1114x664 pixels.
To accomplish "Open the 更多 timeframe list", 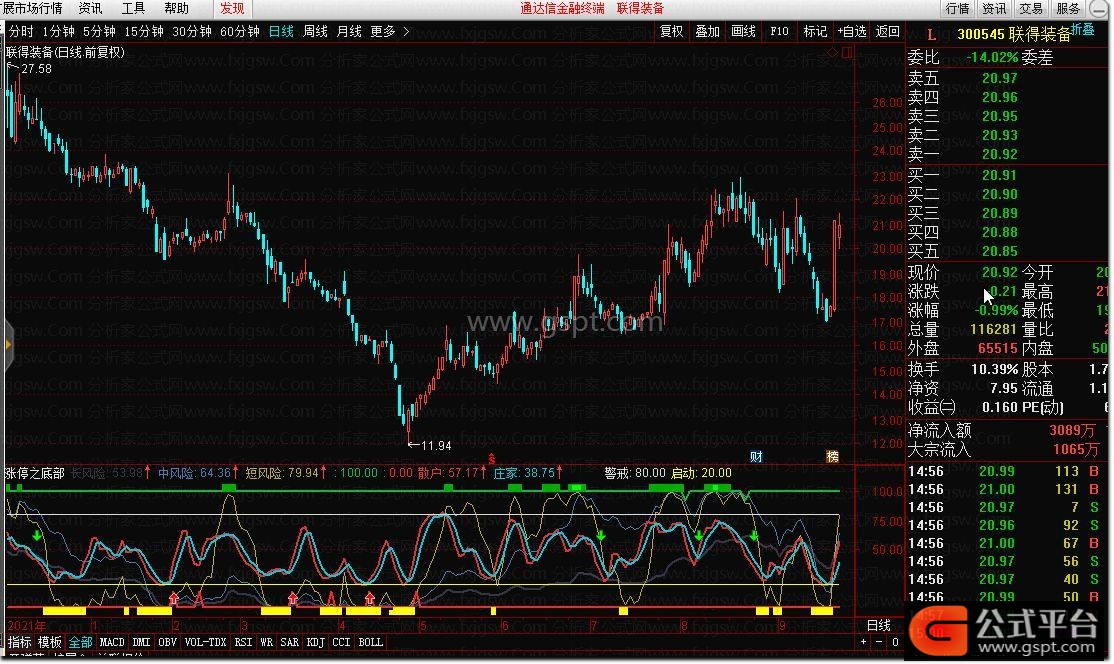I will click(x=383, y=31).
